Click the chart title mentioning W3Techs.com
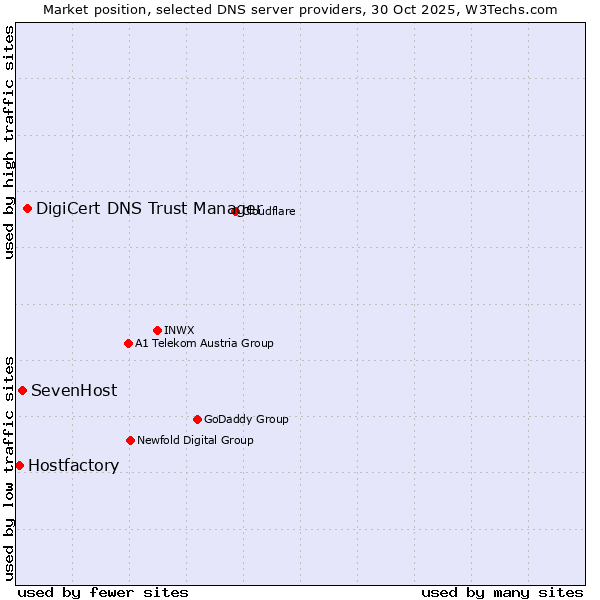The height and width of the screenshot is (600, 600). coord(300,9)
